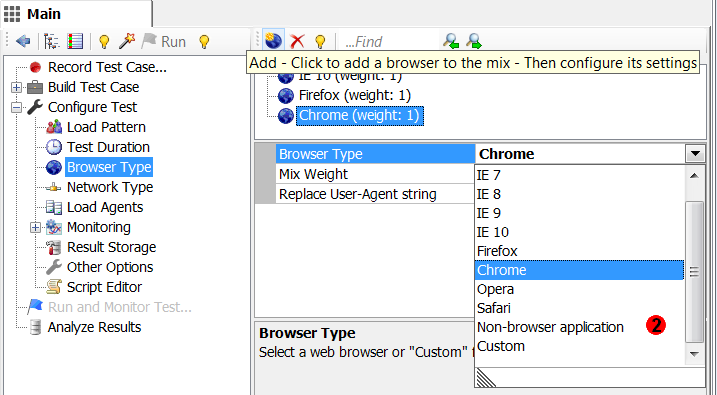Choose IE 9 from the dropdown list

pos(579,214)
